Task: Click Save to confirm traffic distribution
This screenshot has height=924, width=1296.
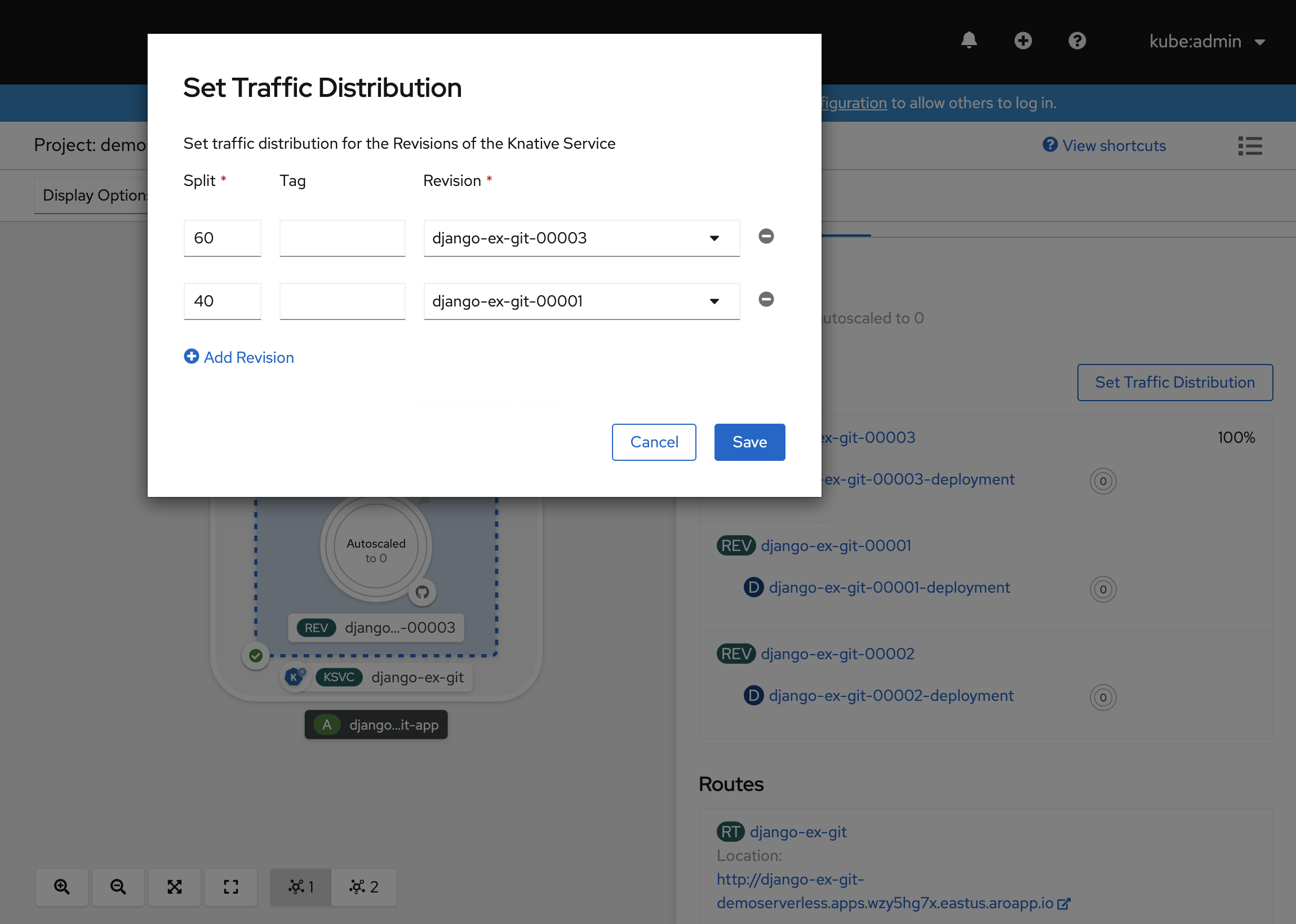Action: (749, 442)
